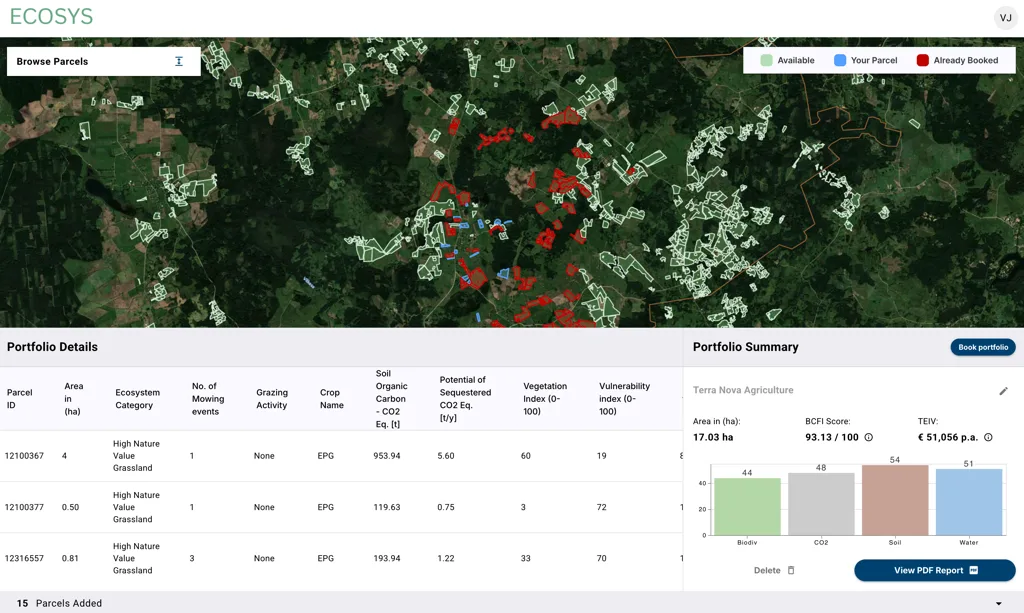This screenshot has height=613, width=1024.
Task: Click the Delete link
Action: (x=766, y=570)
